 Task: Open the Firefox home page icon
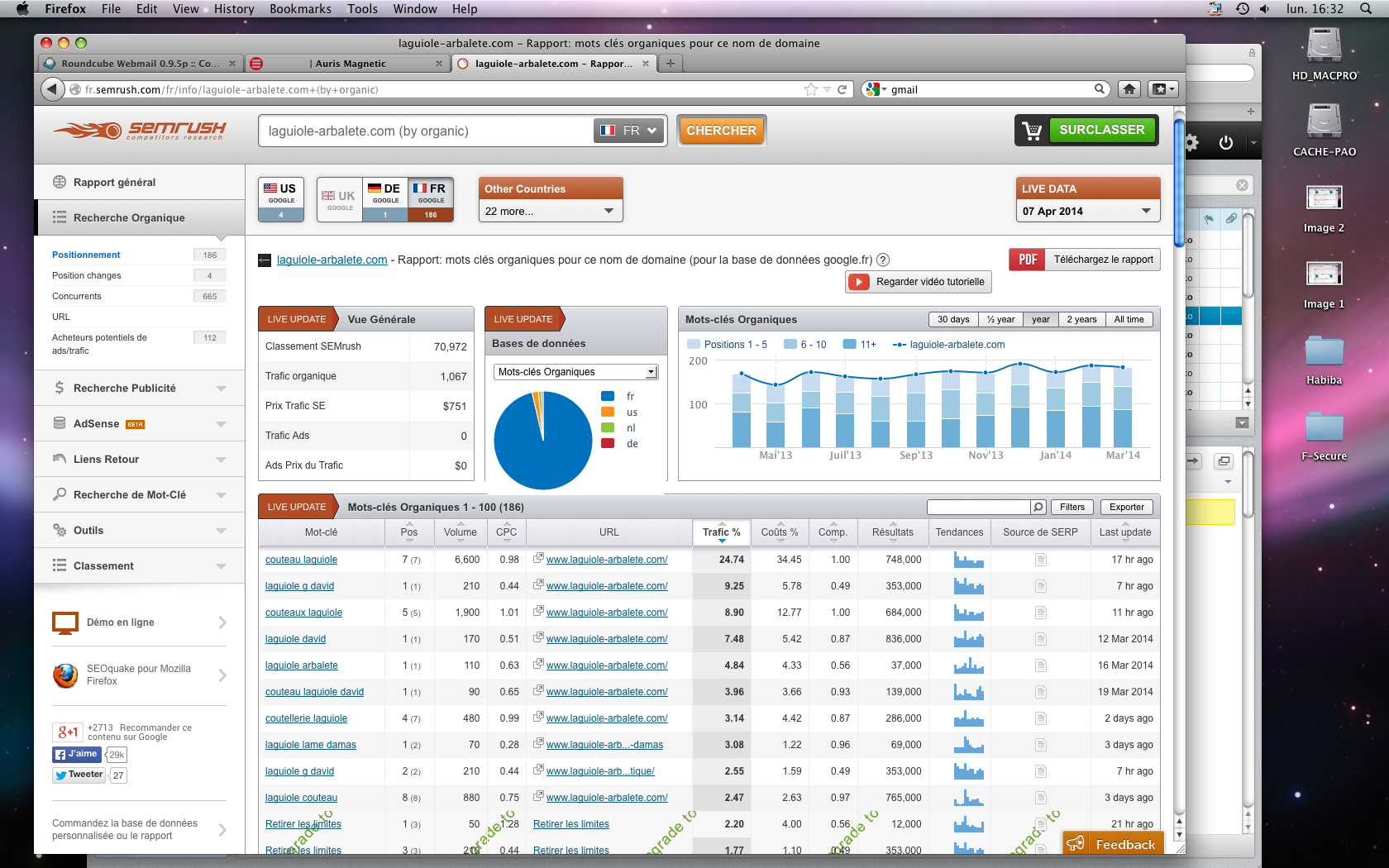(x=1129, y=89)
